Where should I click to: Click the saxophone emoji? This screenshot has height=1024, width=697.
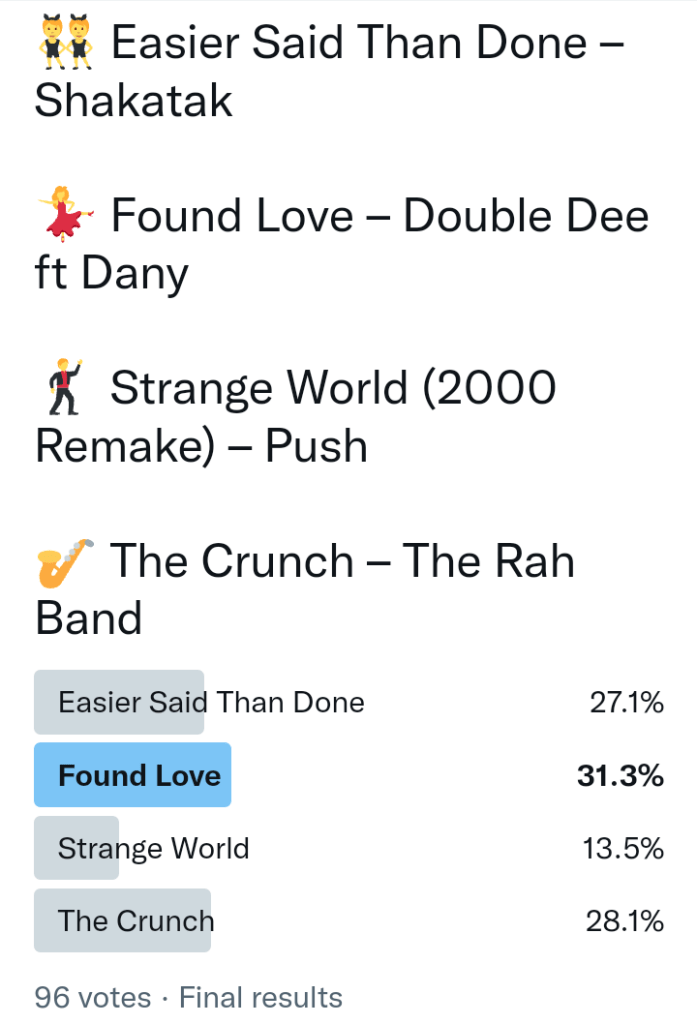65,561
